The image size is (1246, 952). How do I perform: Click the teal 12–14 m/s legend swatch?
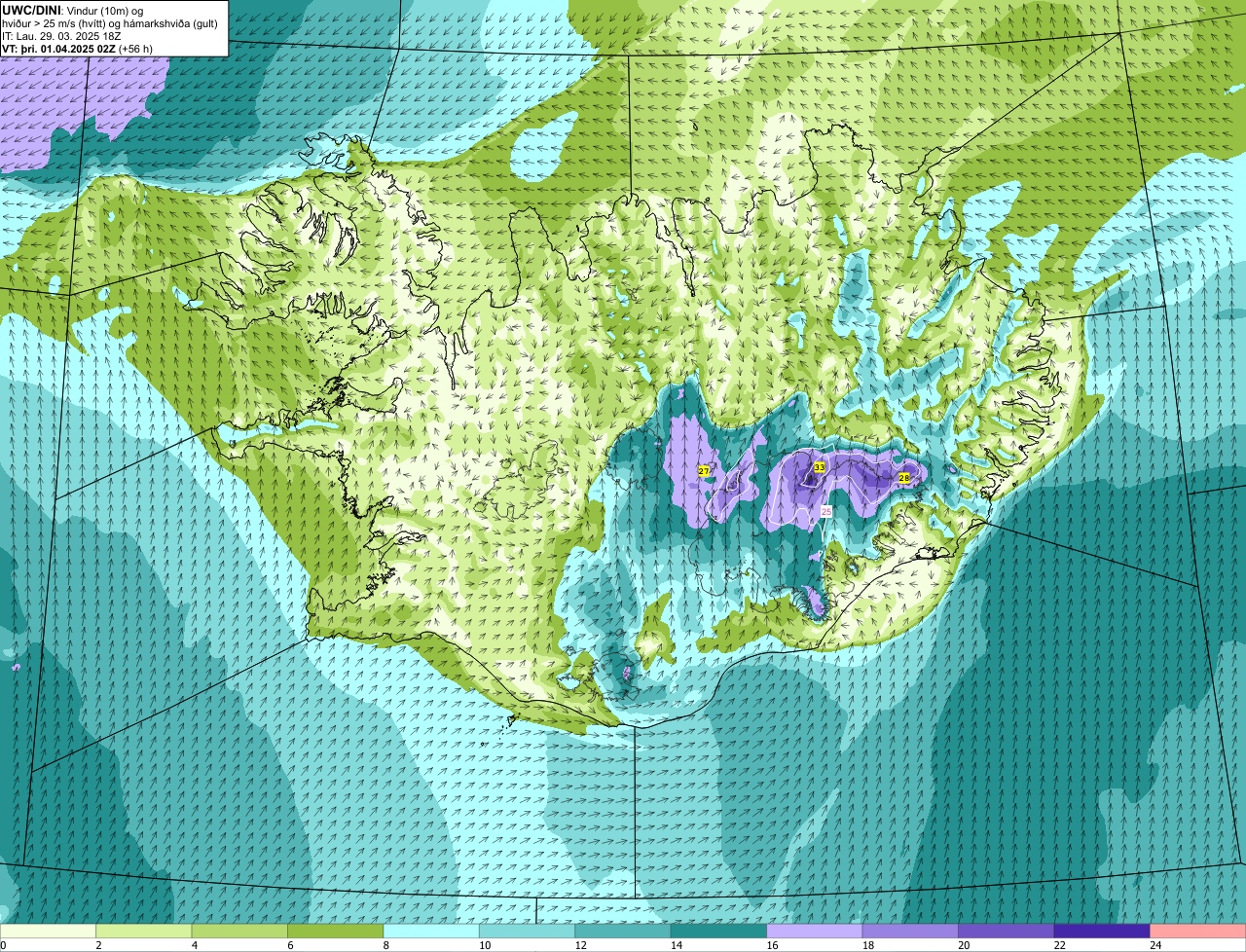(x=623, y=931)
